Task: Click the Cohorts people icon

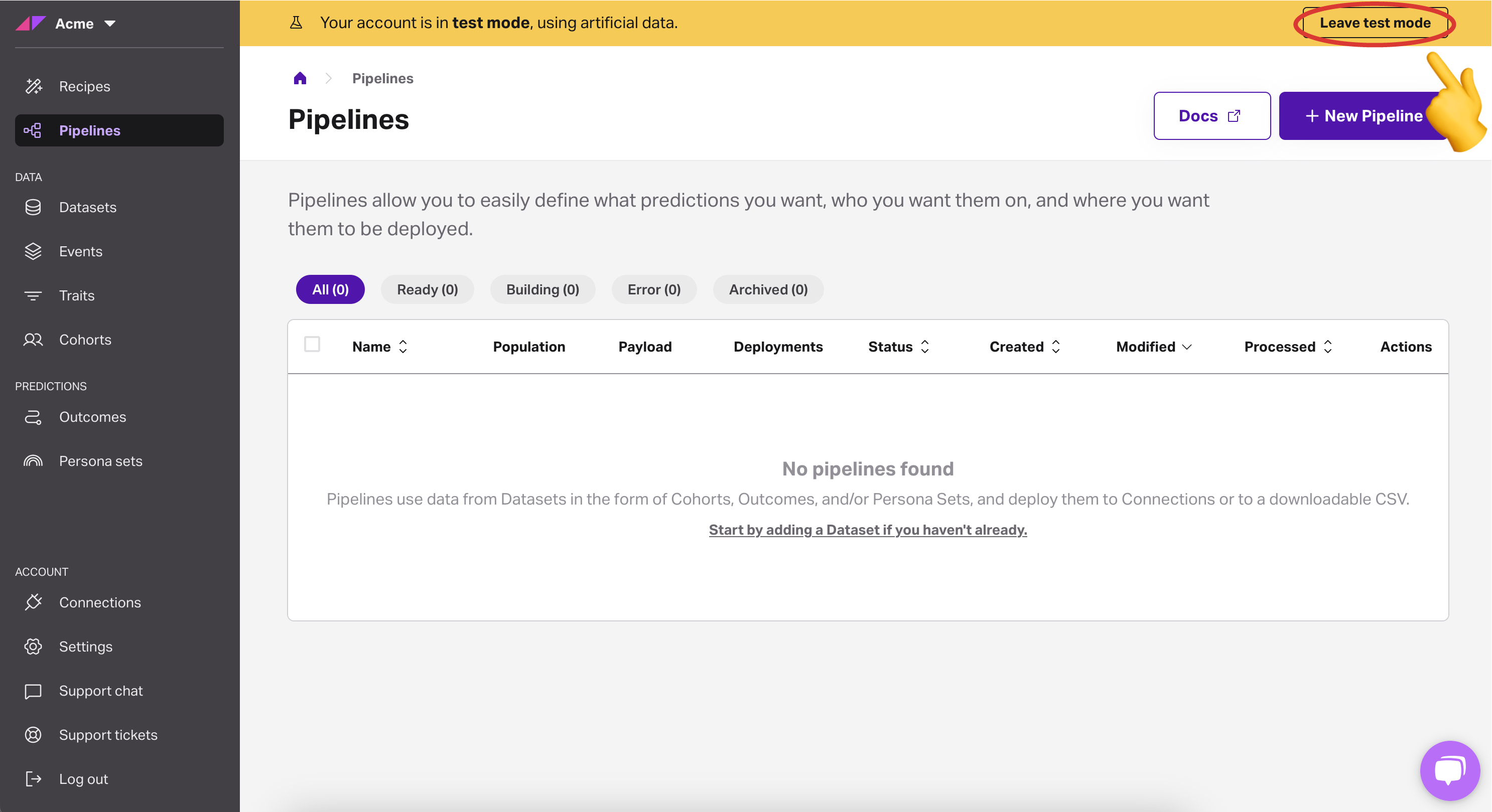Action: click(33, 340)
